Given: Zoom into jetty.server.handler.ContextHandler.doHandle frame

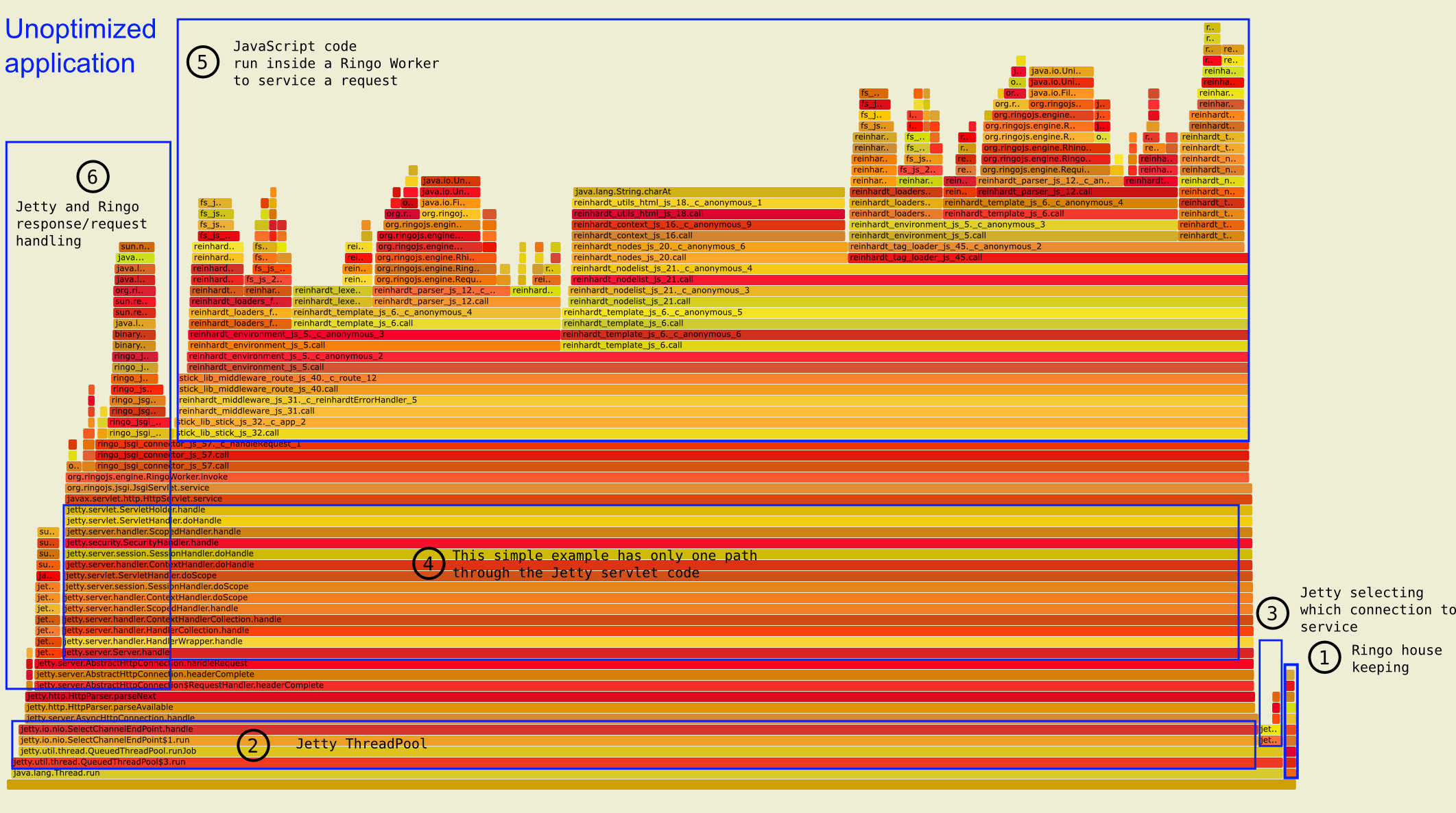Looking at the screenshot, I should pyautogui.click(x=658, y=565).
